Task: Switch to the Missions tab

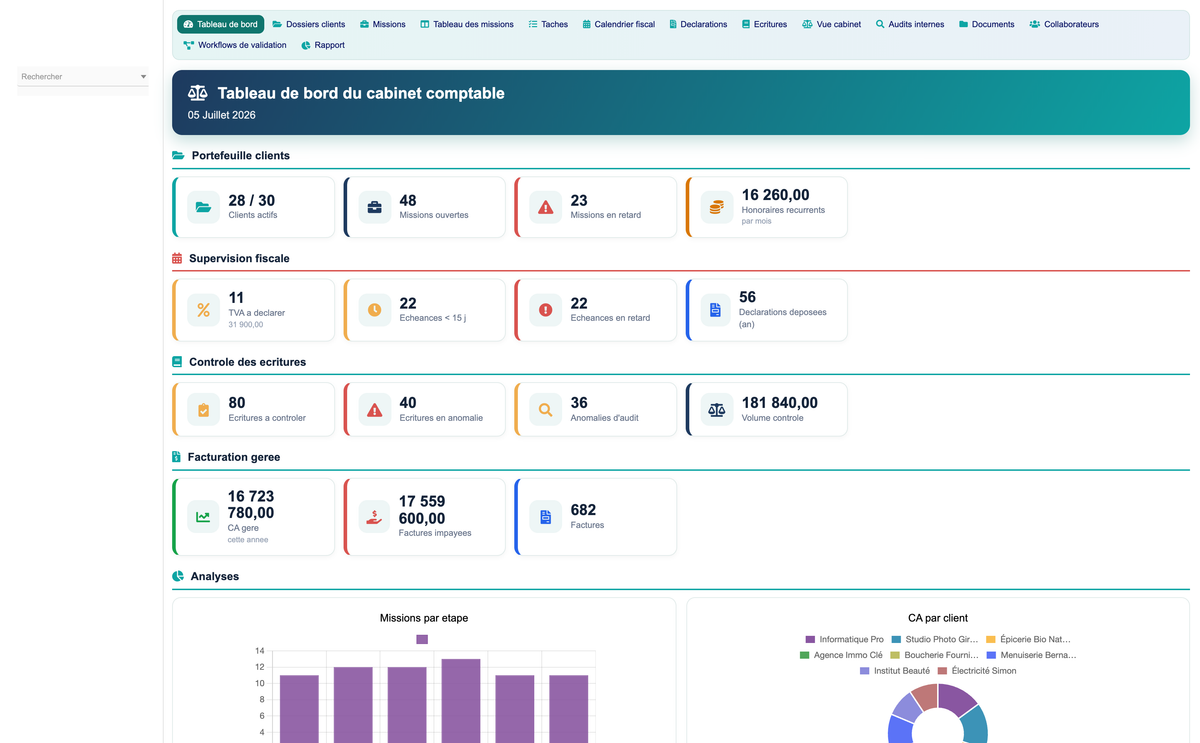Action: tap(382, 24)
